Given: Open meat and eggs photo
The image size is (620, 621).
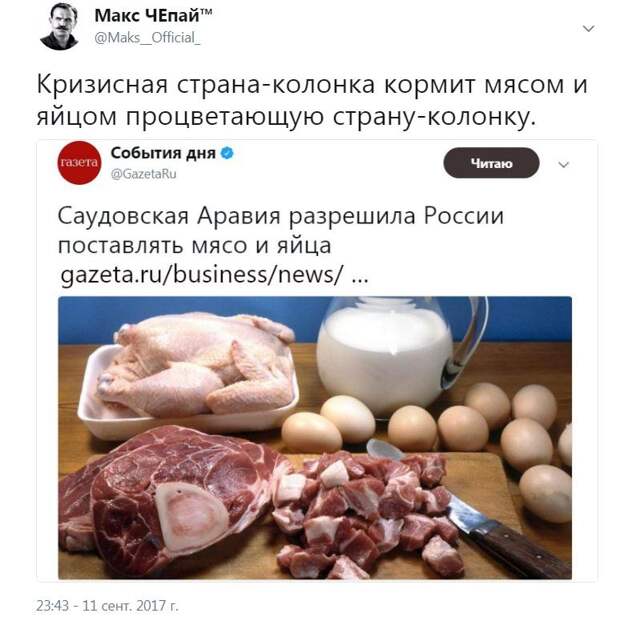Looking at the screenshot, I should click(315, 438).
